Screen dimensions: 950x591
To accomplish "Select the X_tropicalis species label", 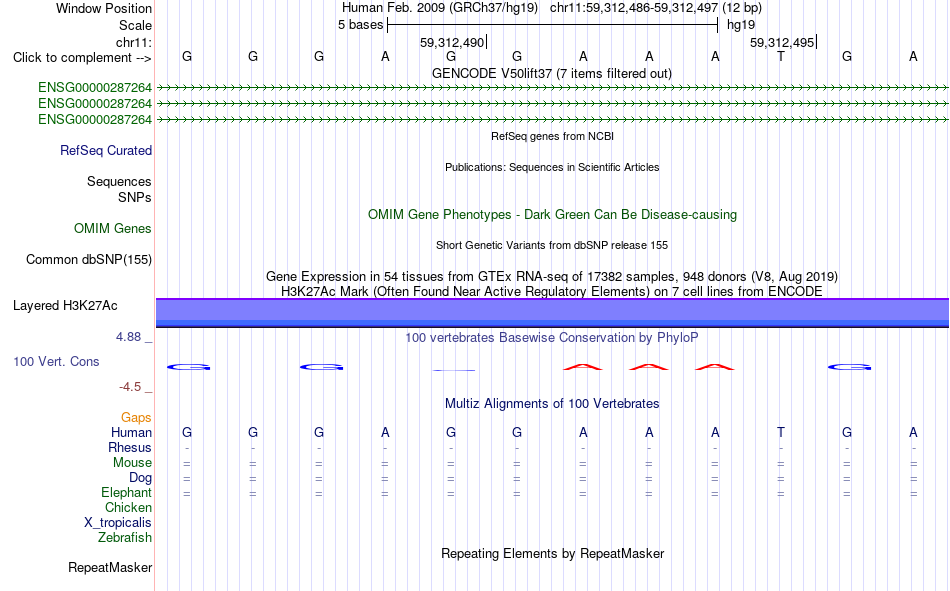I will click(x=118, y=523).
